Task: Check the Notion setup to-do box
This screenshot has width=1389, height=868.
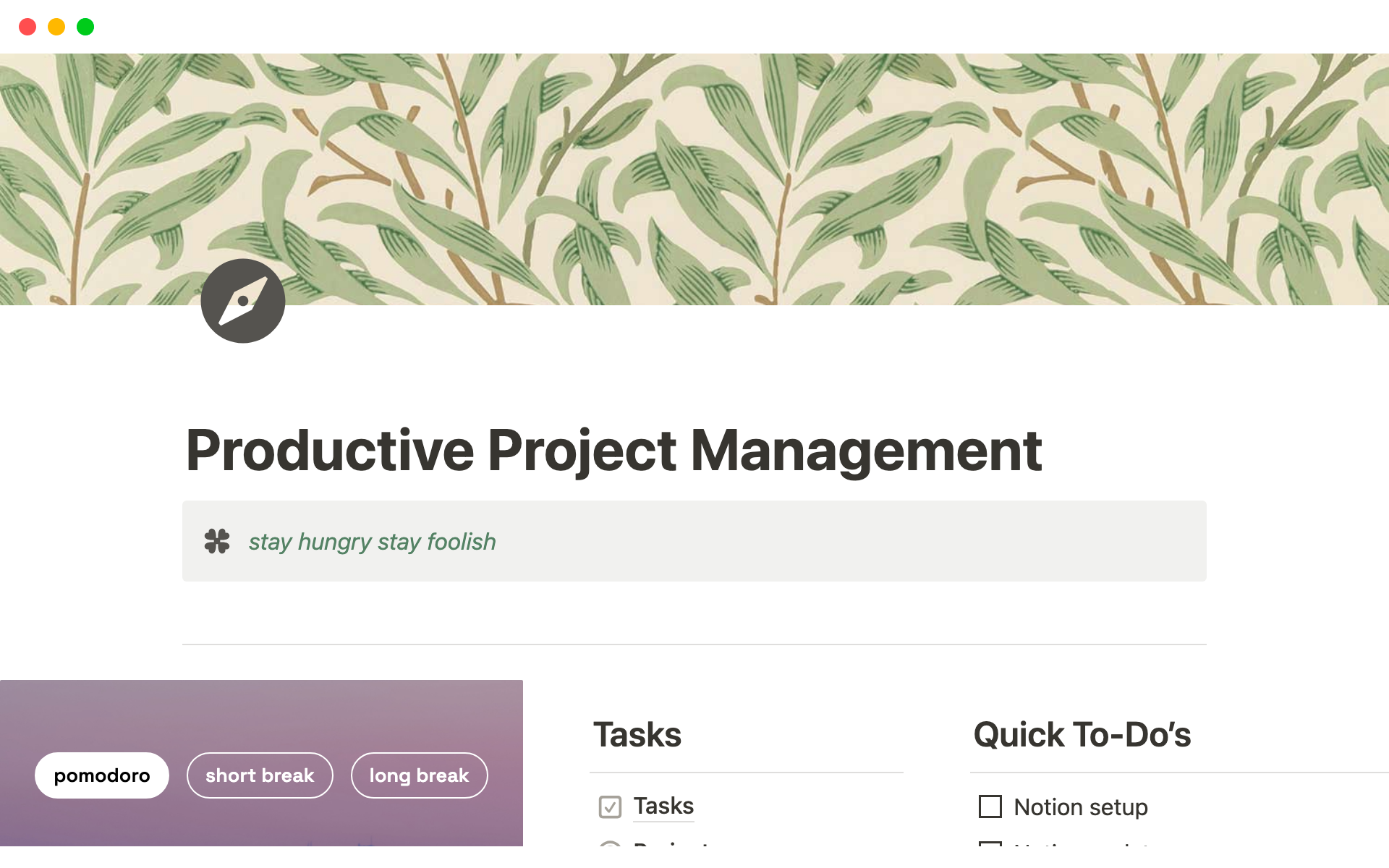Action: point(990,807)
